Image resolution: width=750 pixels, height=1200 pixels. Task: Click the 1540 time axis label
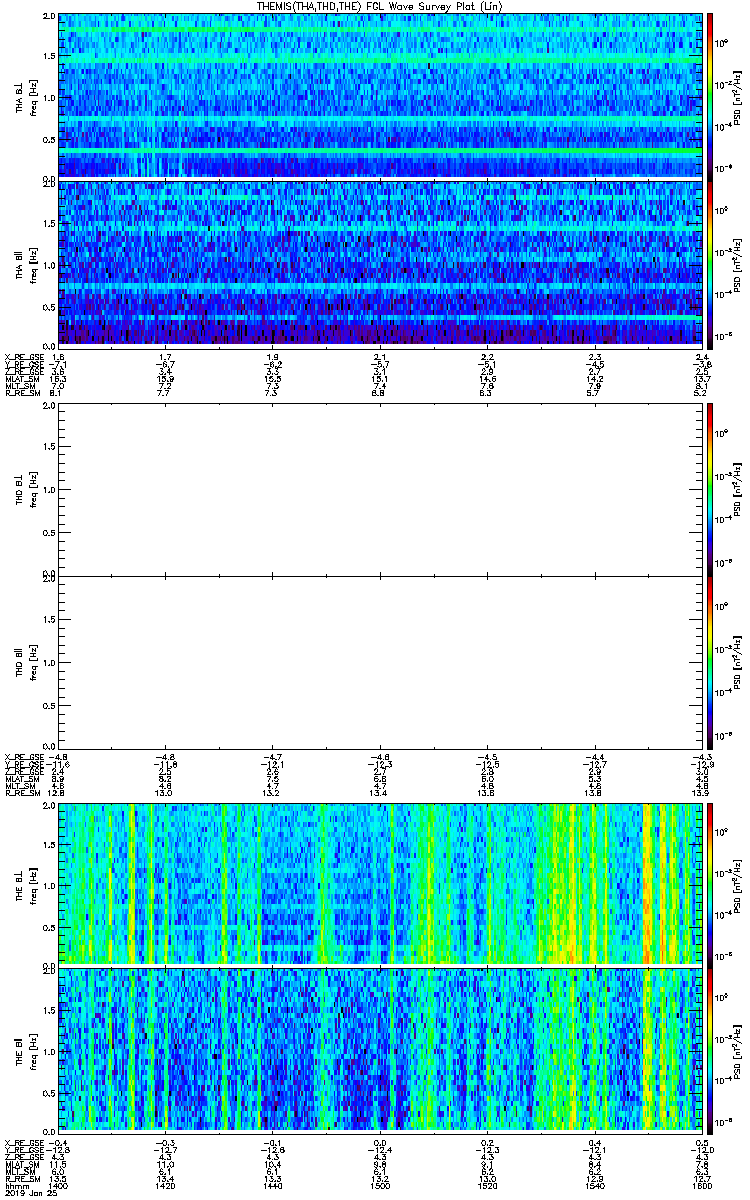tap(594, 1186)
